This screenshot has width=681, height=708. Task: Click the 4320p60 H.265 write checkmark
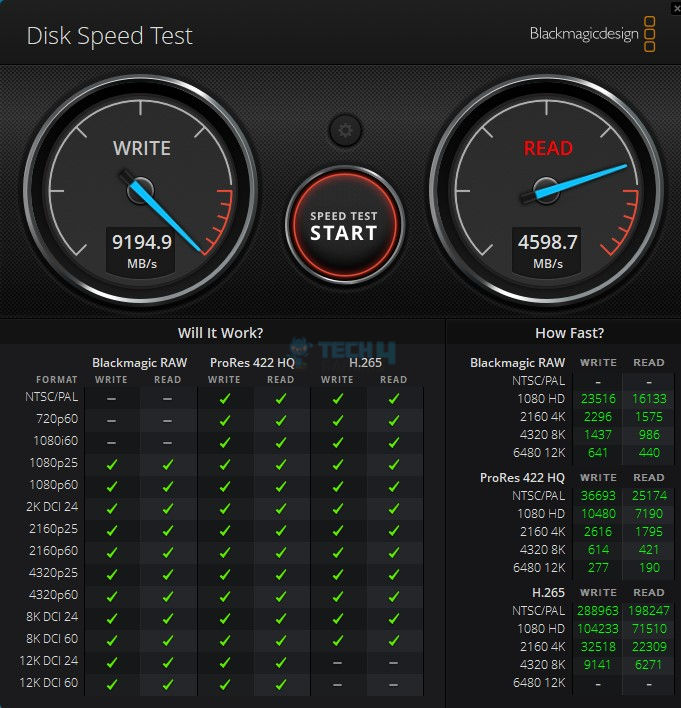coord(337,597)
